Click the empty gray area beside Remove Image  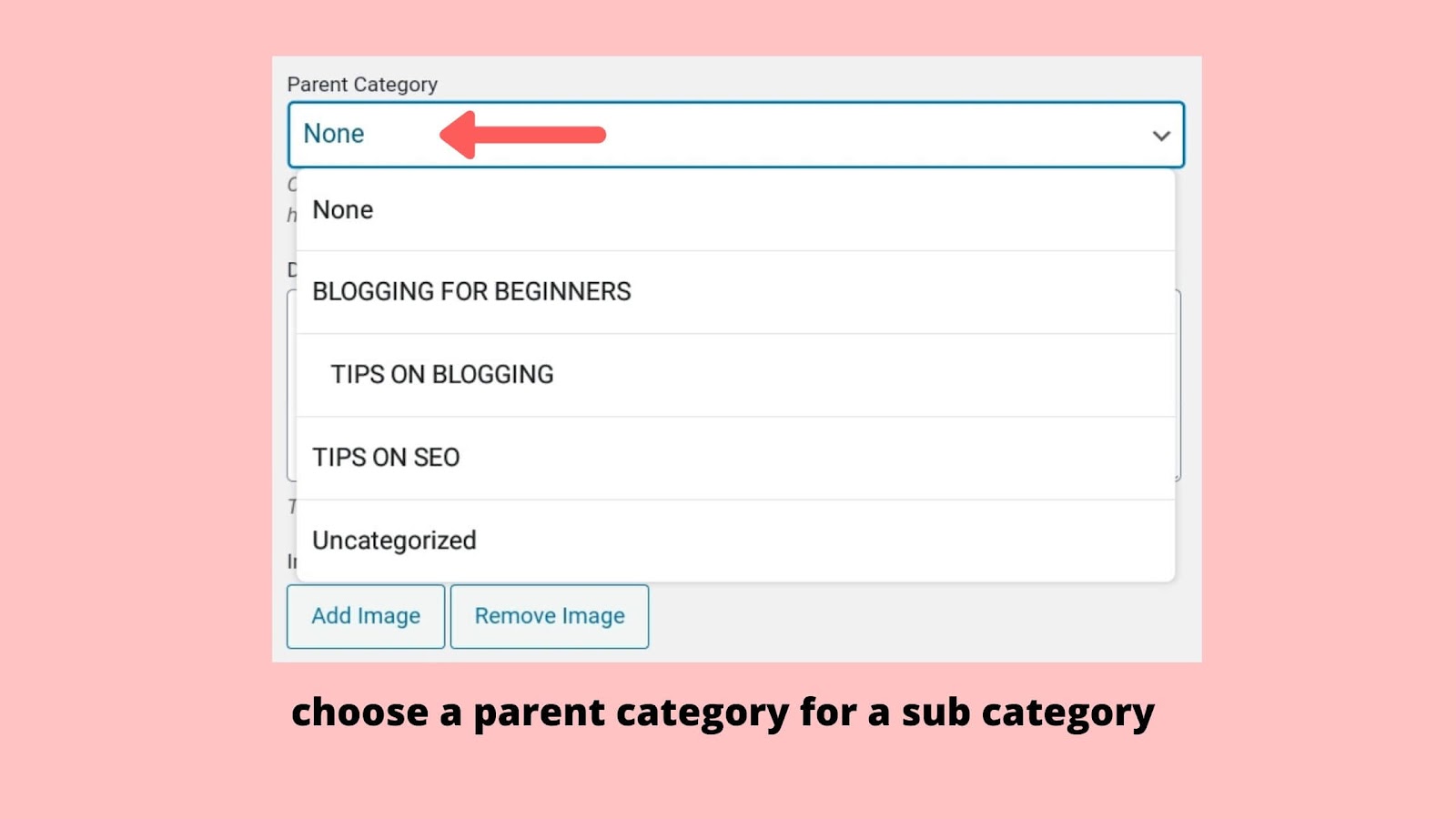[910, 617]
